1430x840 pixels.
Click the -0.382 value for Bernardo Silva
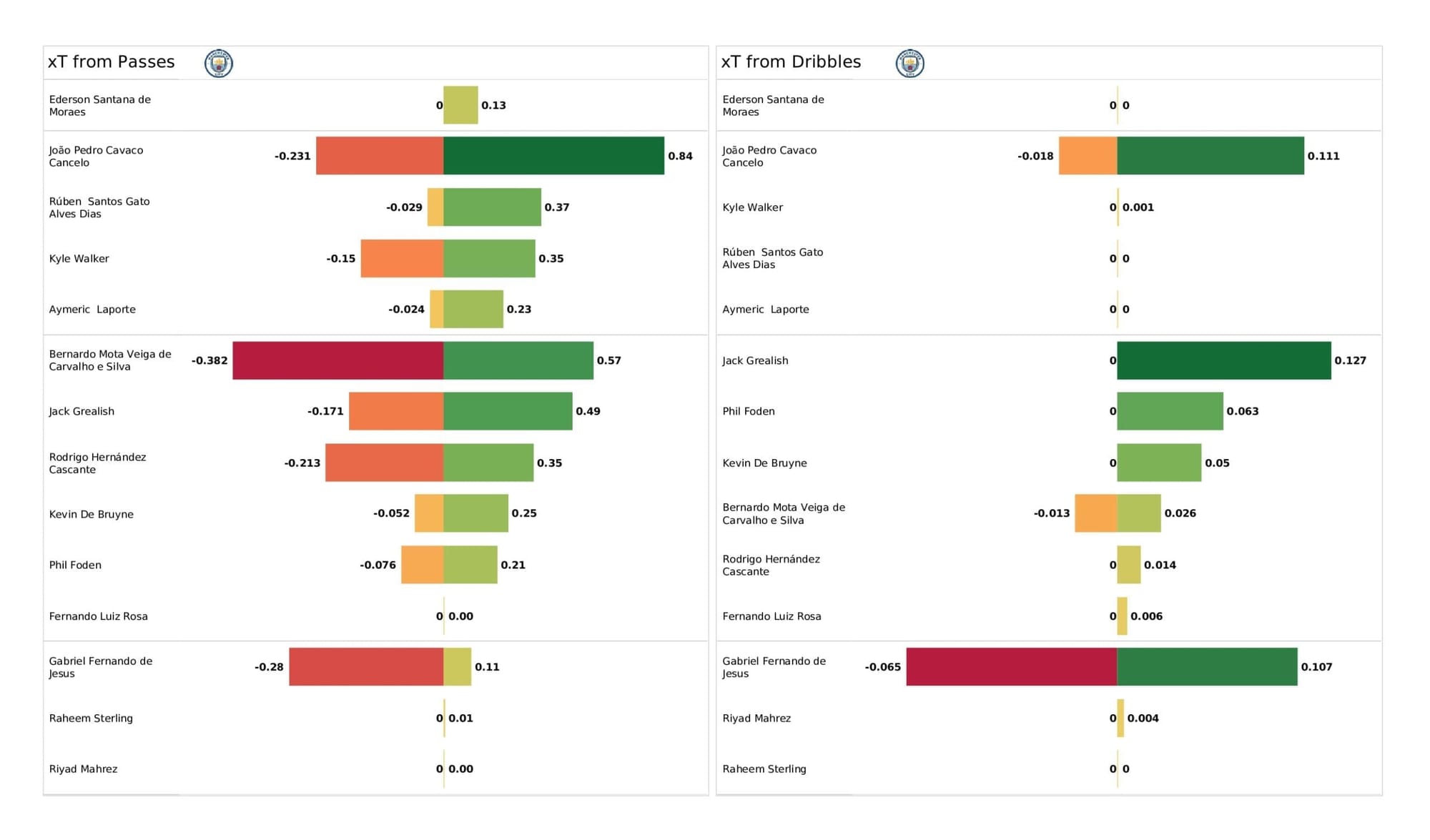pyautogui.click(x=209, y=360)
